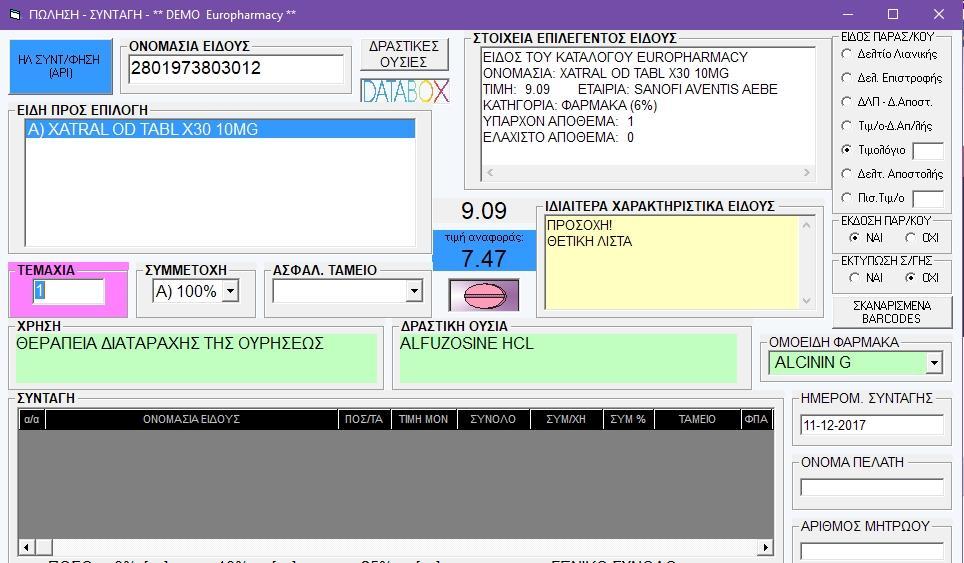Click ΘΕΡΑΠΕΙΑ ΔΙΑΤΑΡΑΧΗΣ ΤΗΣ ΟΥΡΗΣΕΩΣ usage text
The height and width of the screenshot is (563, 964).
click(x=170, y=344)
